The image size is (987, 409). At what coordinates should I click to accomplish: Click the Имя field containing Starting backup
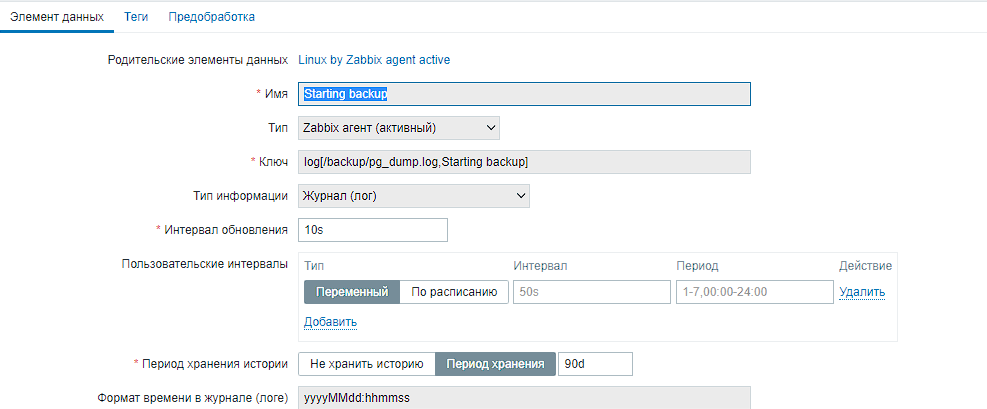click(x=524, y=93)
